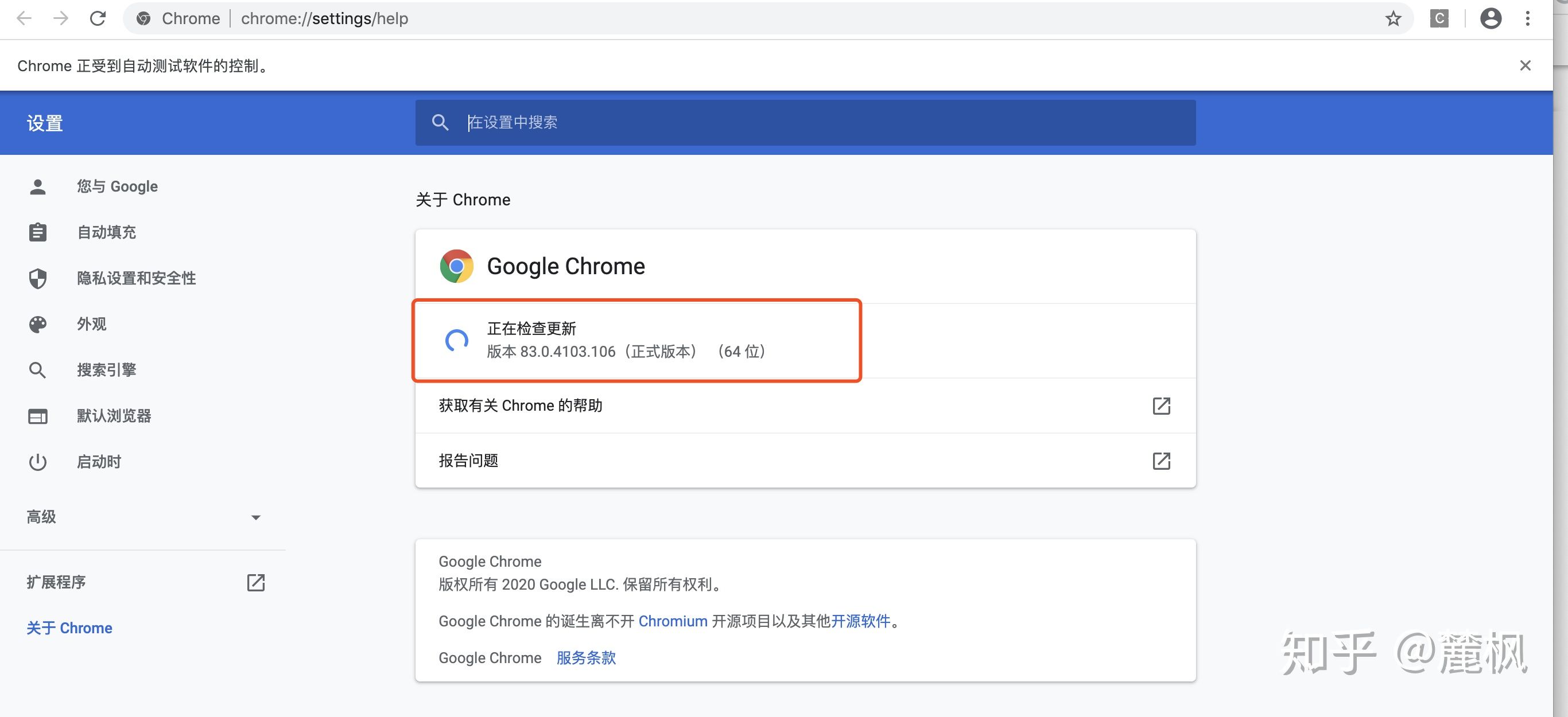
Task: Click the 服务条款 link
Action: click(585, 658)
